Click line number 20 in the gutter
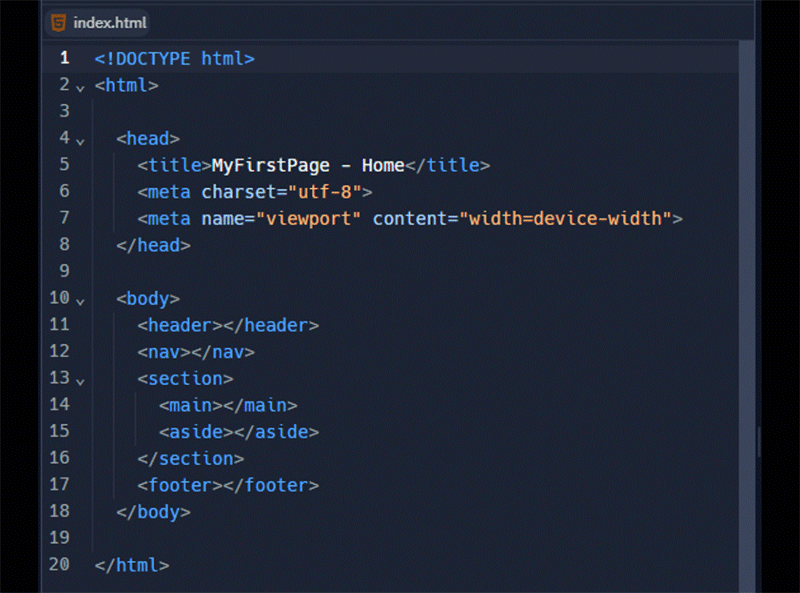 [59, 564]
